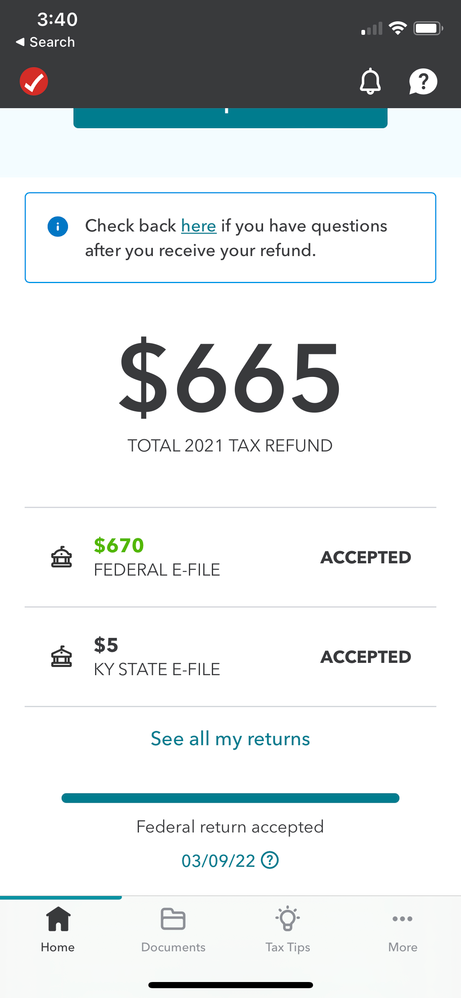Switch to the Documents tab
The image size is (461, 998).
coord(173,931)
